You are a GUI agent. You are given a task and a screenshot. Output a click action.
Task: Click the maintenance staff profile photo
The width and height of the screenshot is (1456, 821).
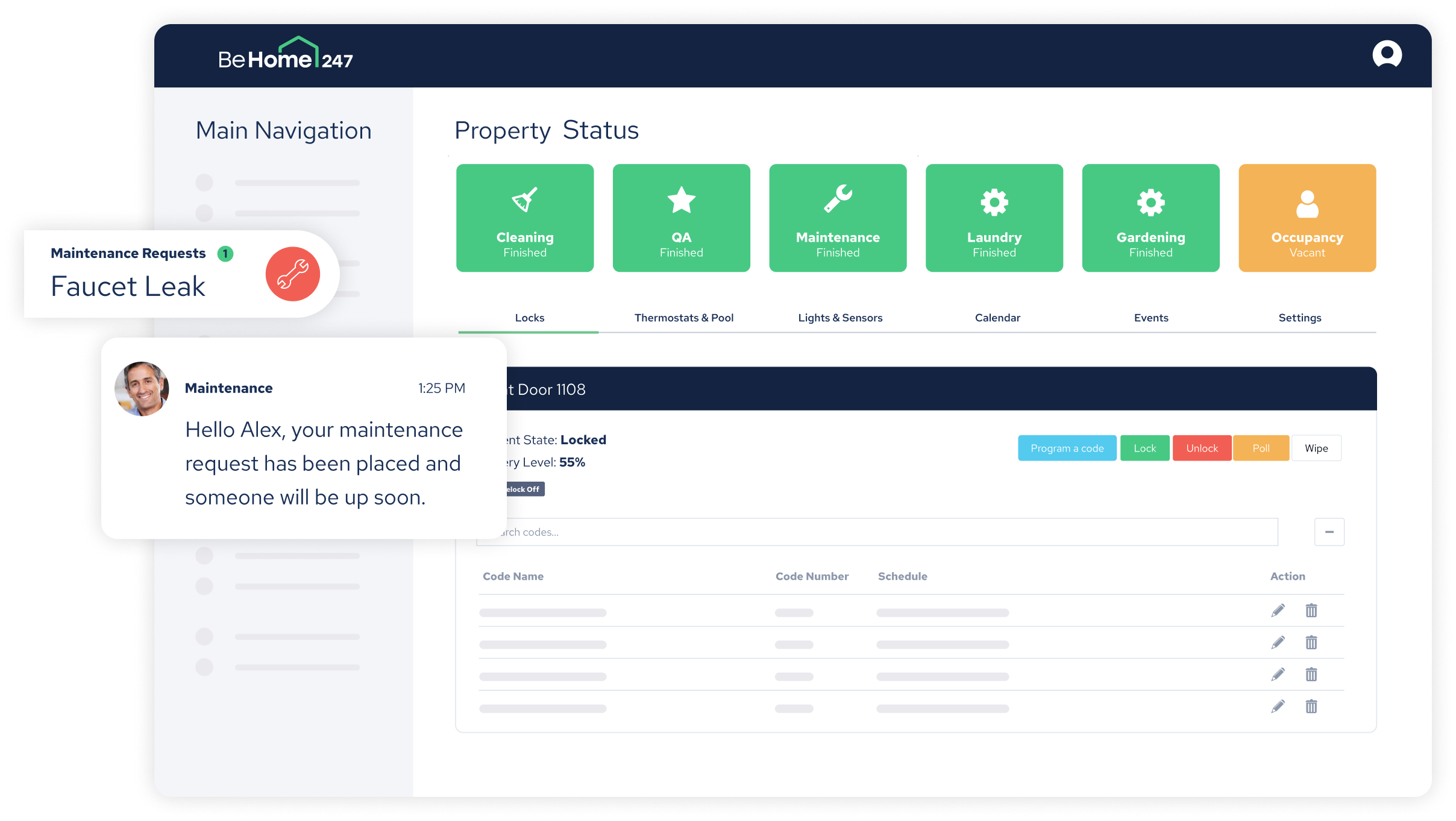coord(142,389)
